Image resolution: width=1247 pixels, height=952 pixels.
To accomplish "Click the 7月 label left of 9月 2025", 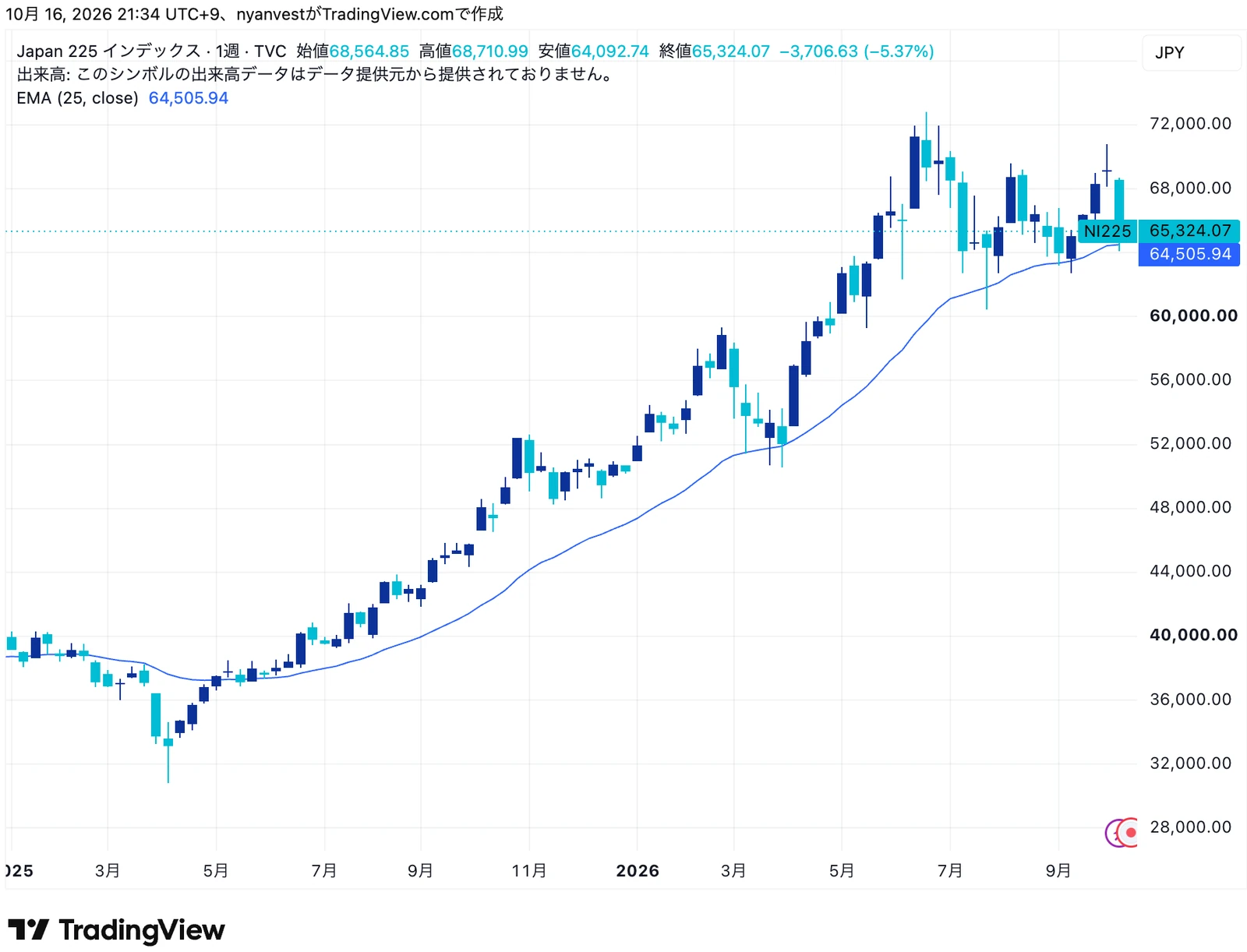I will (x=324, y=871).
